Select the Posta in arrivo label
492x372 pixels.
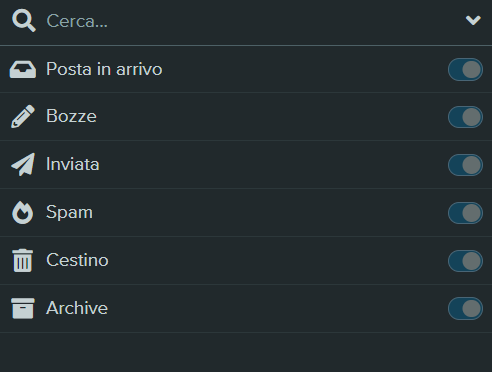[104, 69]
